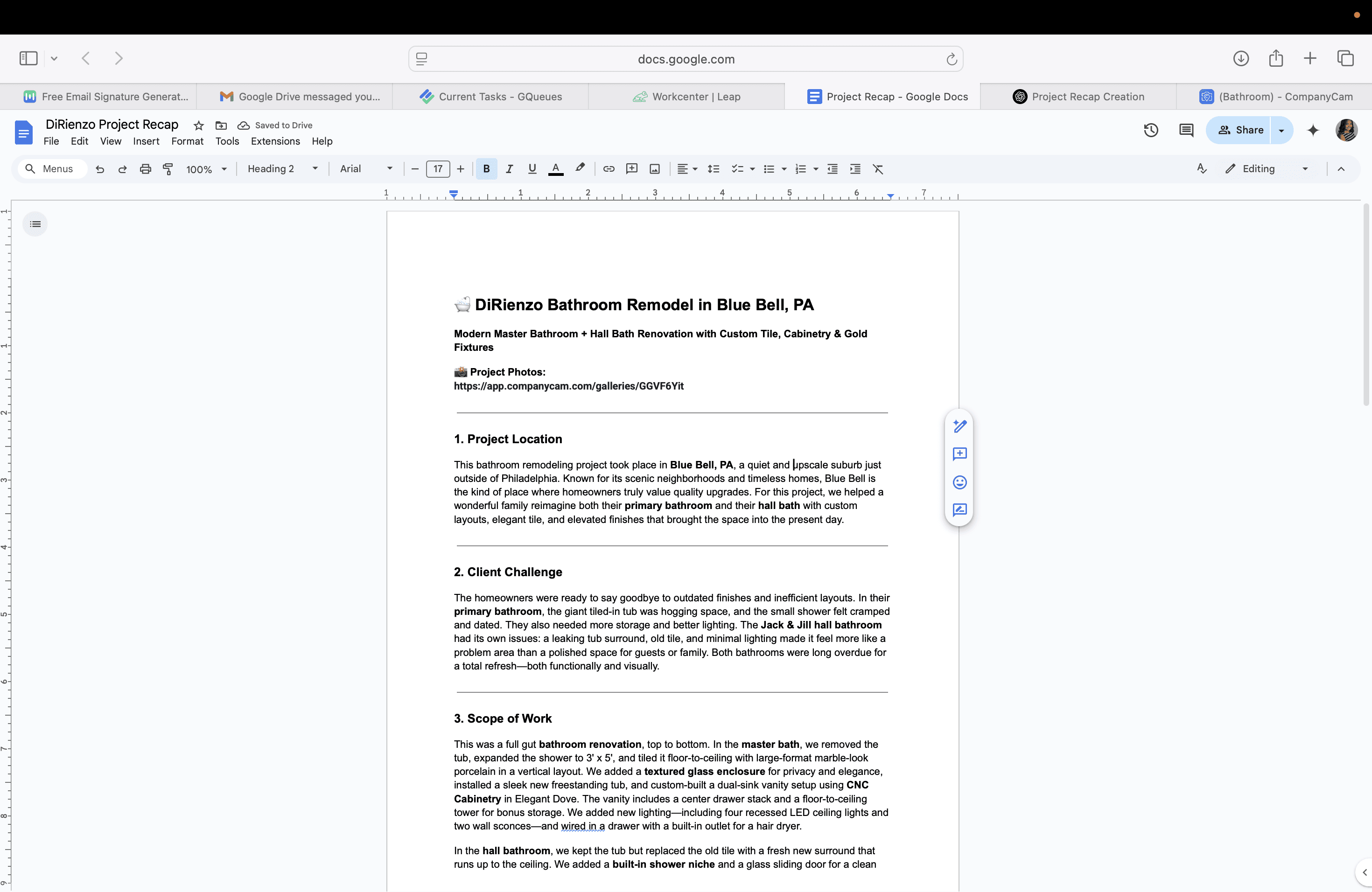Toggle bold formatting
The image size is (1372, 892).
click(487, 169)
